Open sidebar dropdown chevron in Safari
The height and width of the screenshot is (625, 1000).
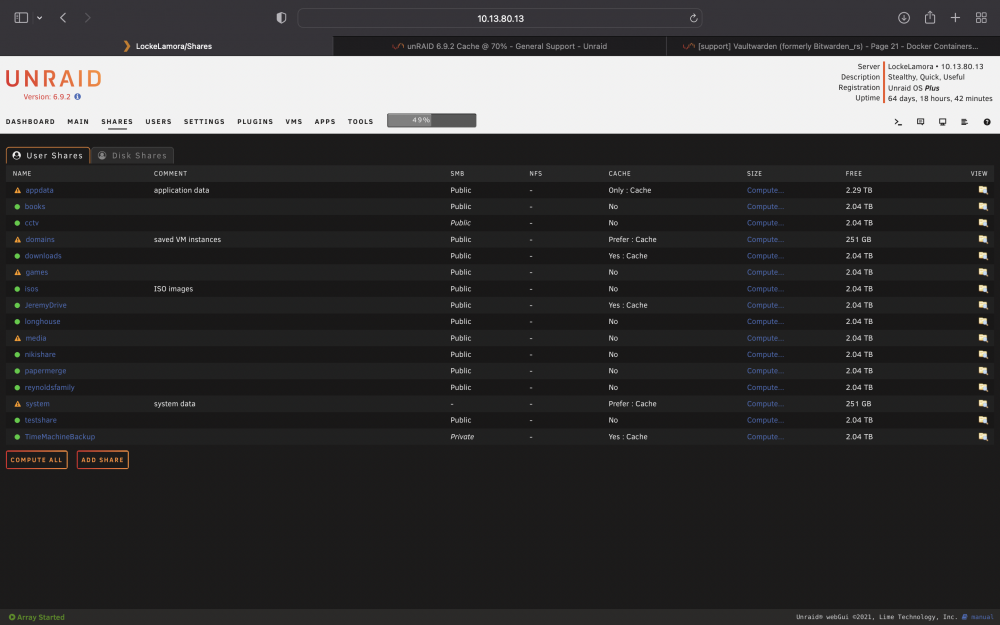40,18
